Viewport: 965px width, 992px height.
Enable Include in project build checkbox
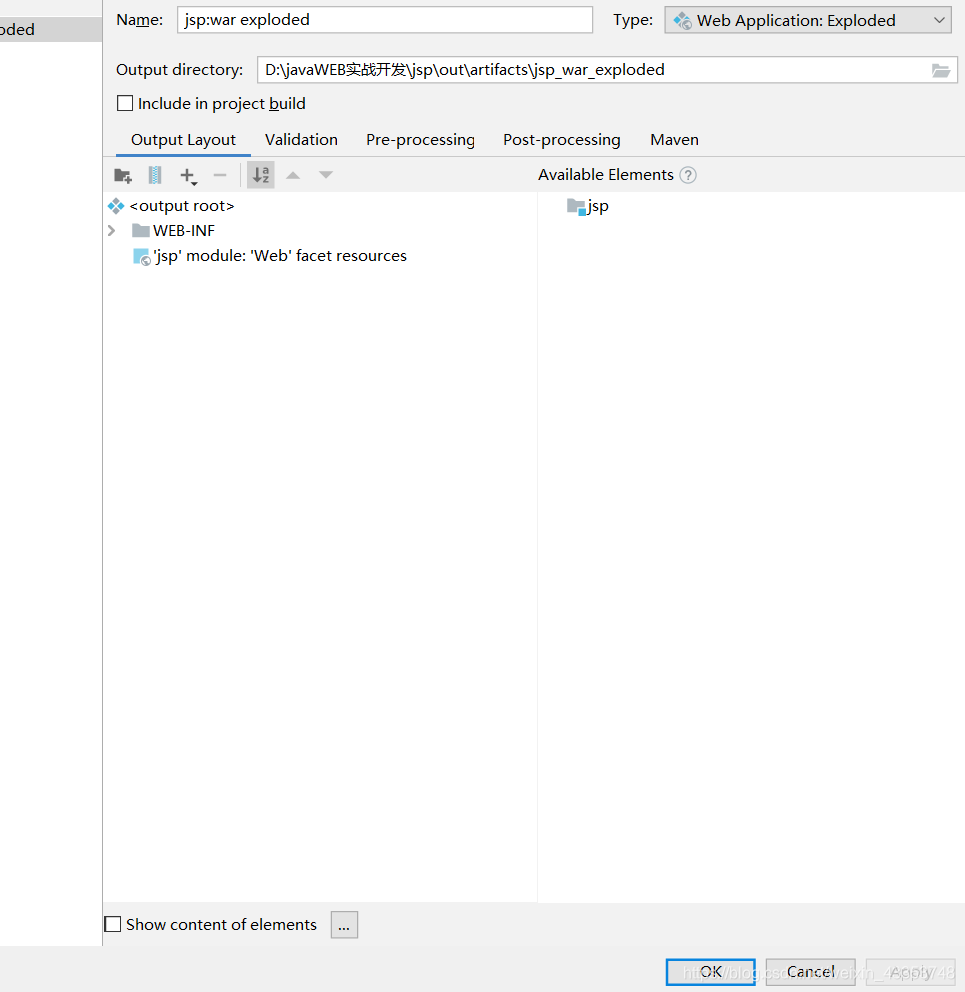(125, 103)
